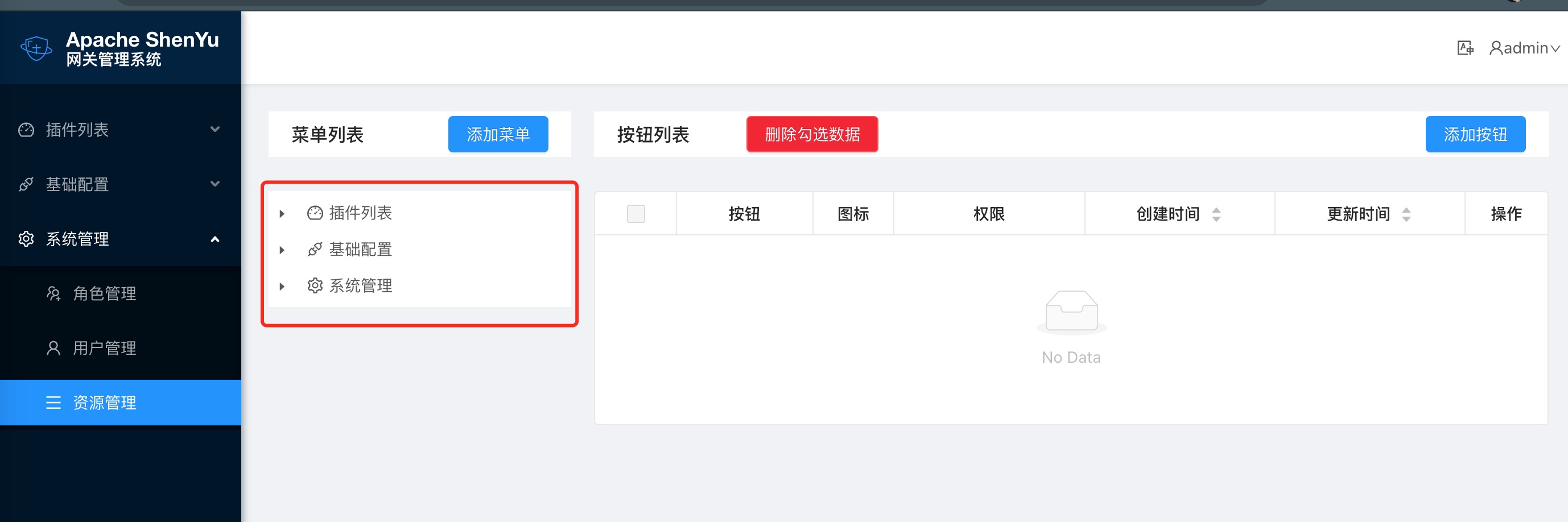This screenshot has height=522, width=1568.
Task: Open 用户管理 in the sidebar
Action: 104,349
